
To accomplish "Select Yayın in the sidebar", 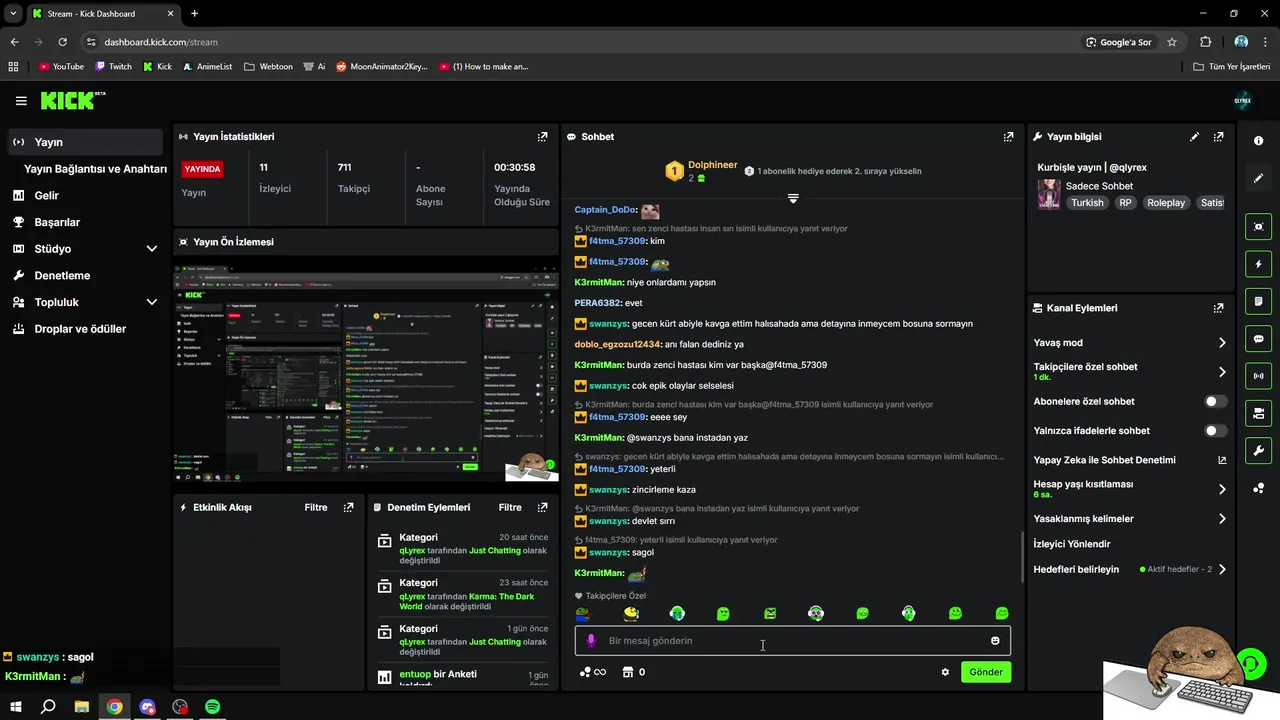I will click(85, 142).
